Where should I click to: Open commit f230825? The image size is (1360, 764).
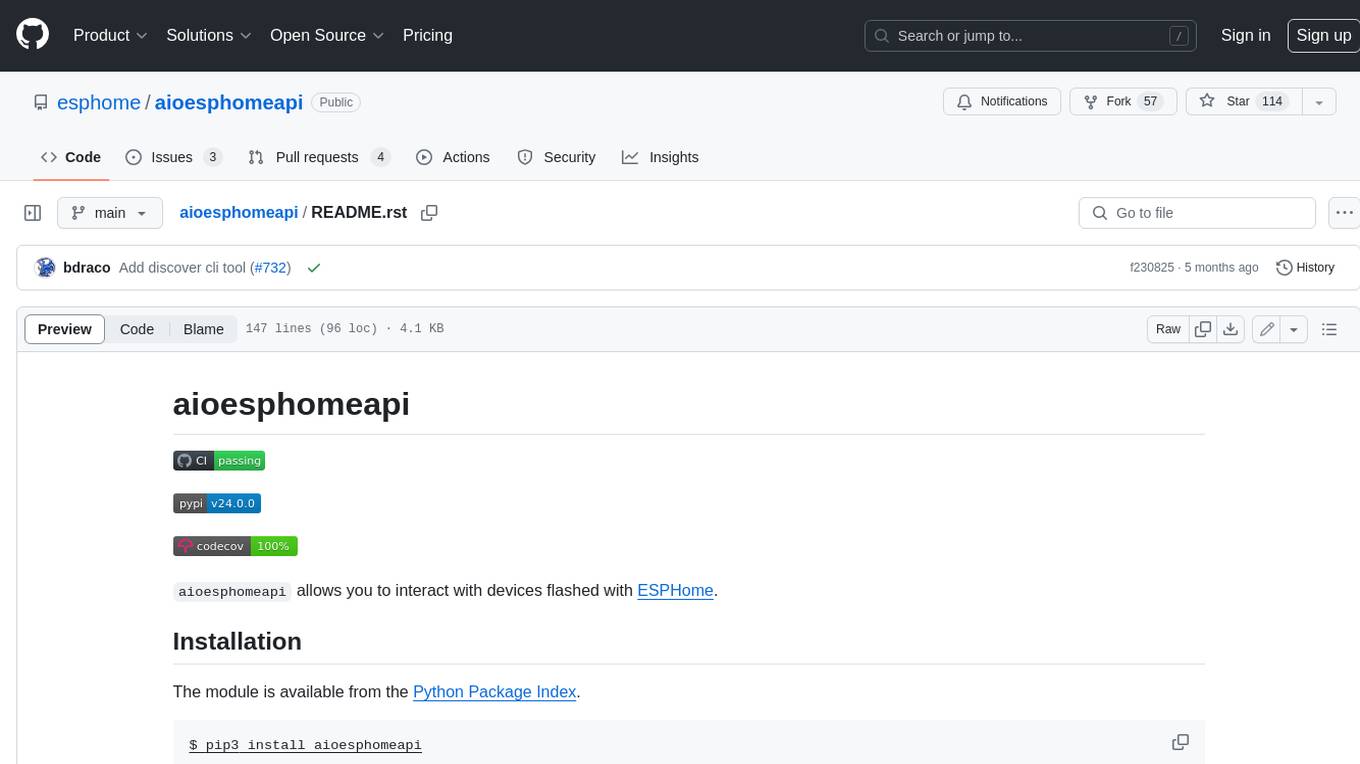pyautogui.click(x=1152, y=268)
